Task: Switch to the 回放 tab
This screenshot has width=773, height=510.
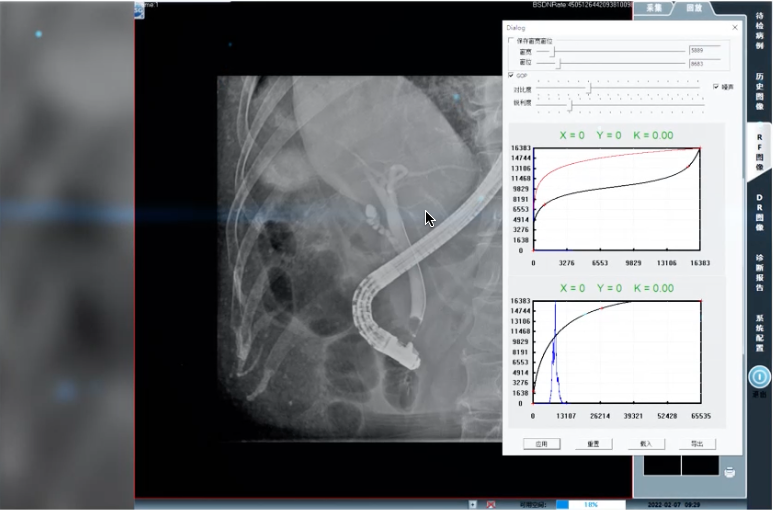Action: point(694,8)
